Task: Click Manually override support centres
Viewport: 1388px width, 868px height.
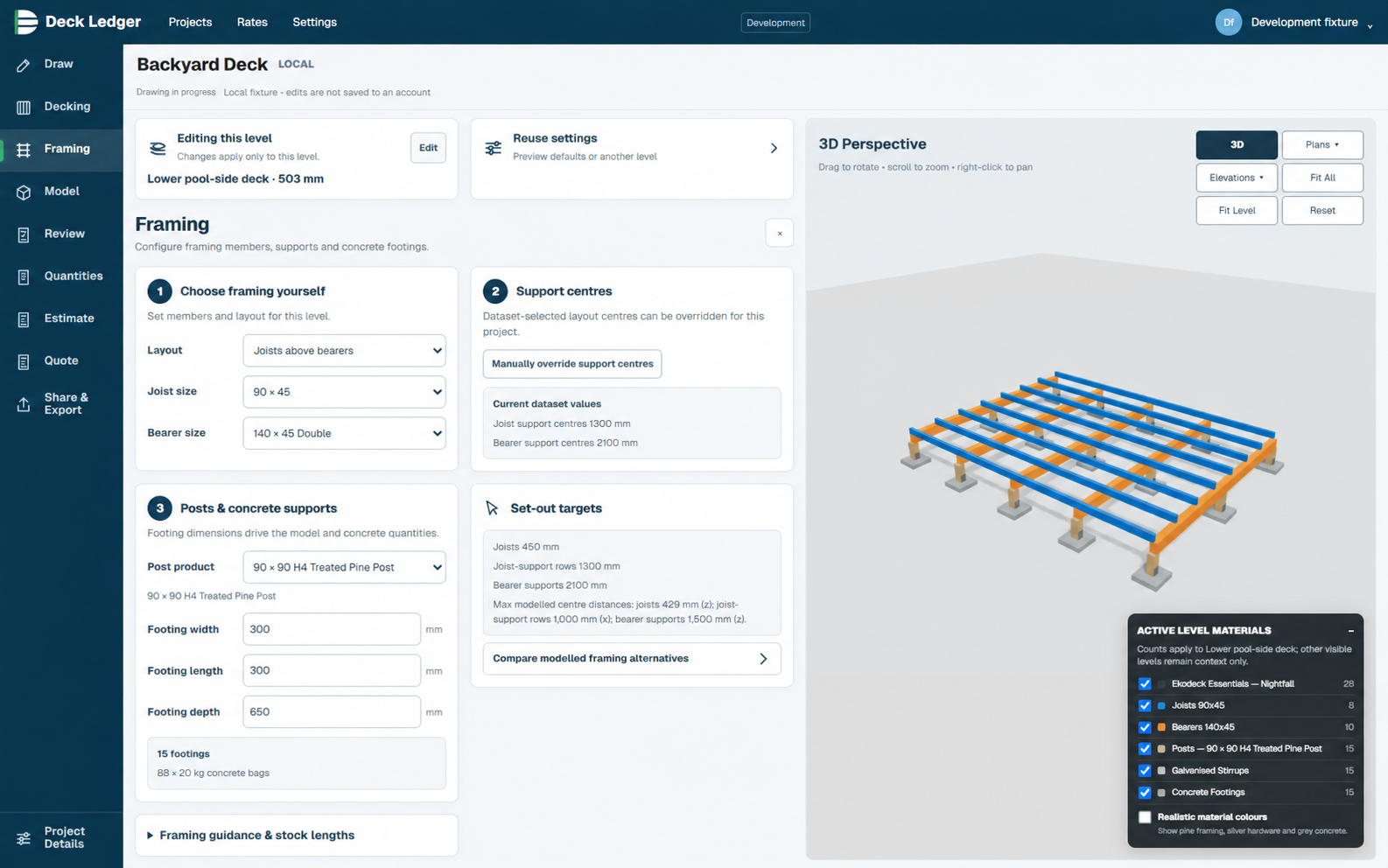Action: pyautogui.click(x=572, y=364)
